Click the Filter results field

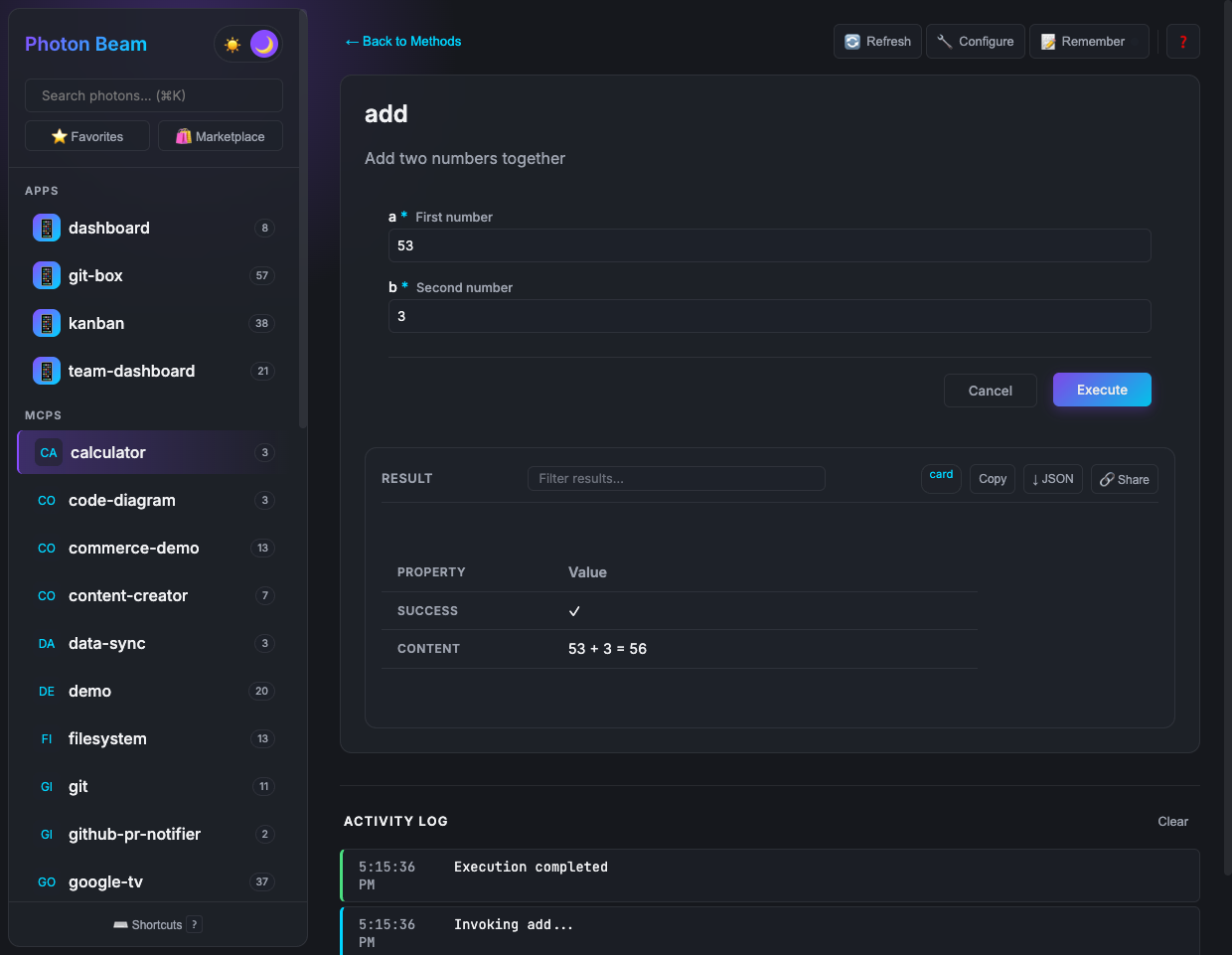(677, 478)
